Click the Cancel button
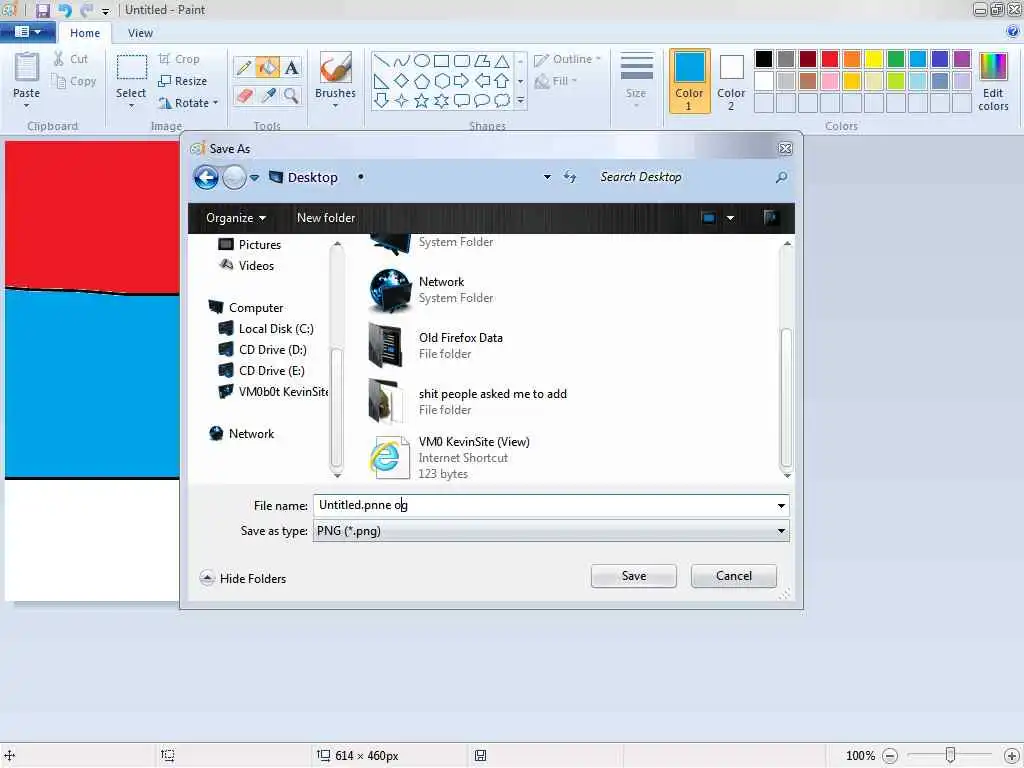This screenshot has width=1024, height=768. pos(733,576)
